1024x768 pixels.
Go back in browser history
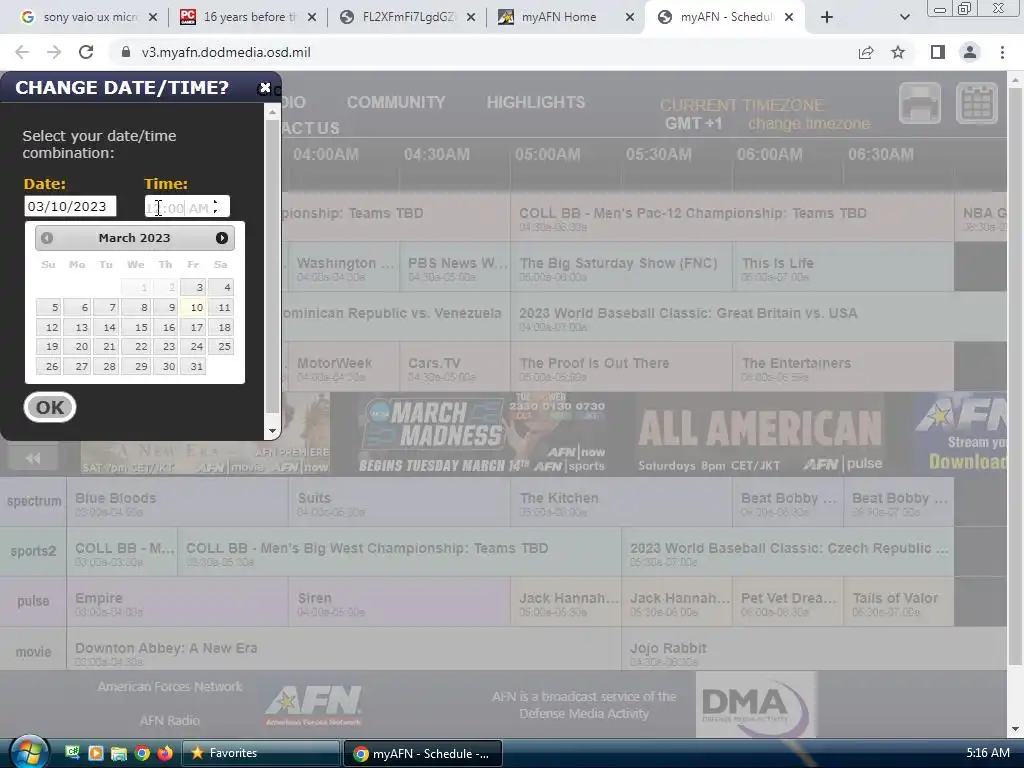pyautogui.click(x=22, y=52)
